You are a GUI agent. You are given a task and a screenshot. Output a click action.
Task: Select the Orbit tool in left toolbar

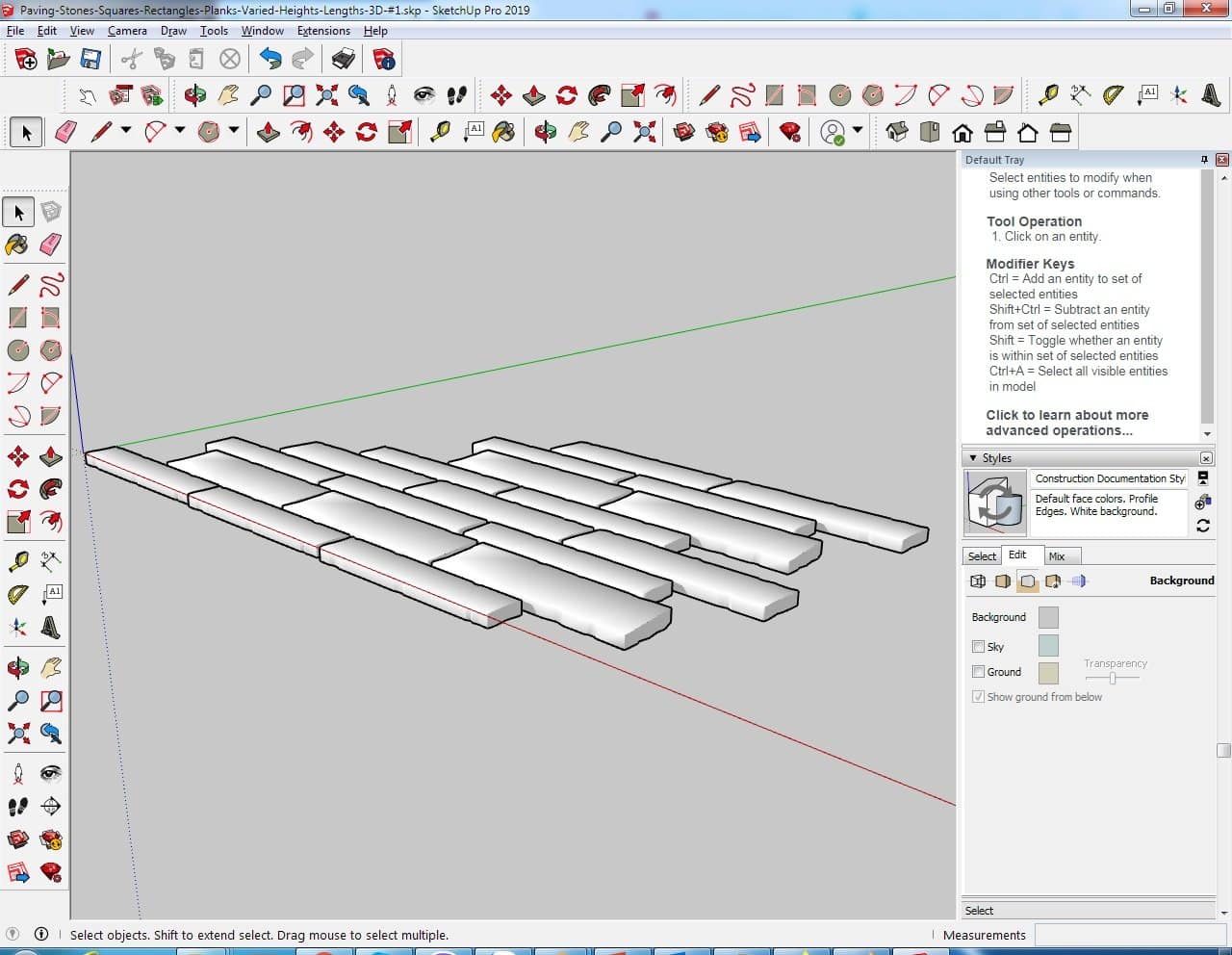[17, 667]
